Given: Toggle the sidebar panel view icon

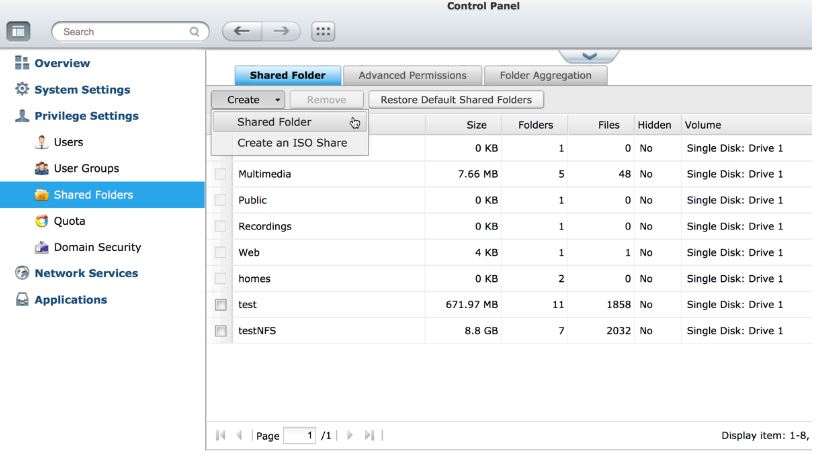Looking at the screenshot, I should (18, 31).
